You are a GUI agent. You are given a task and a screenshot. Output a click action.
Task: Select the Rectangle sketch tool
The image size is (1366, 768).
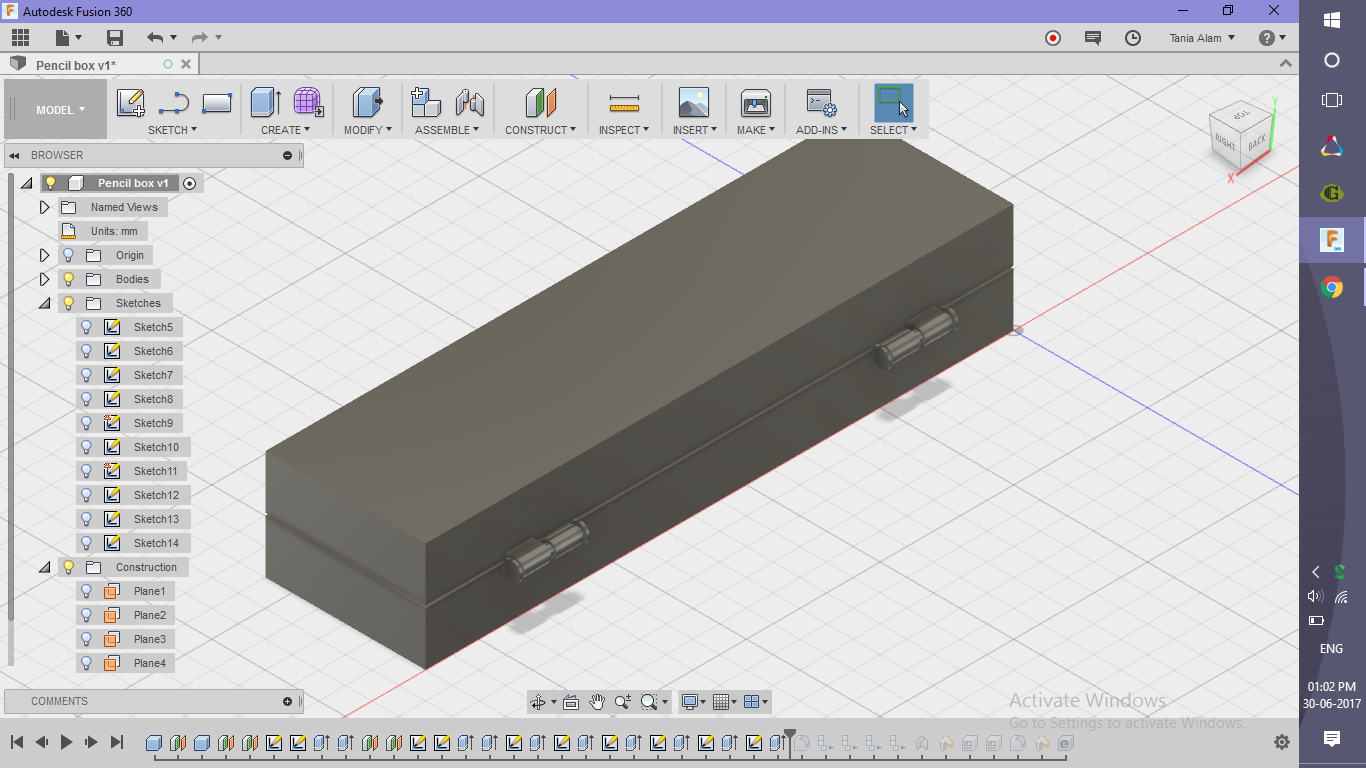tap(217, 103)
